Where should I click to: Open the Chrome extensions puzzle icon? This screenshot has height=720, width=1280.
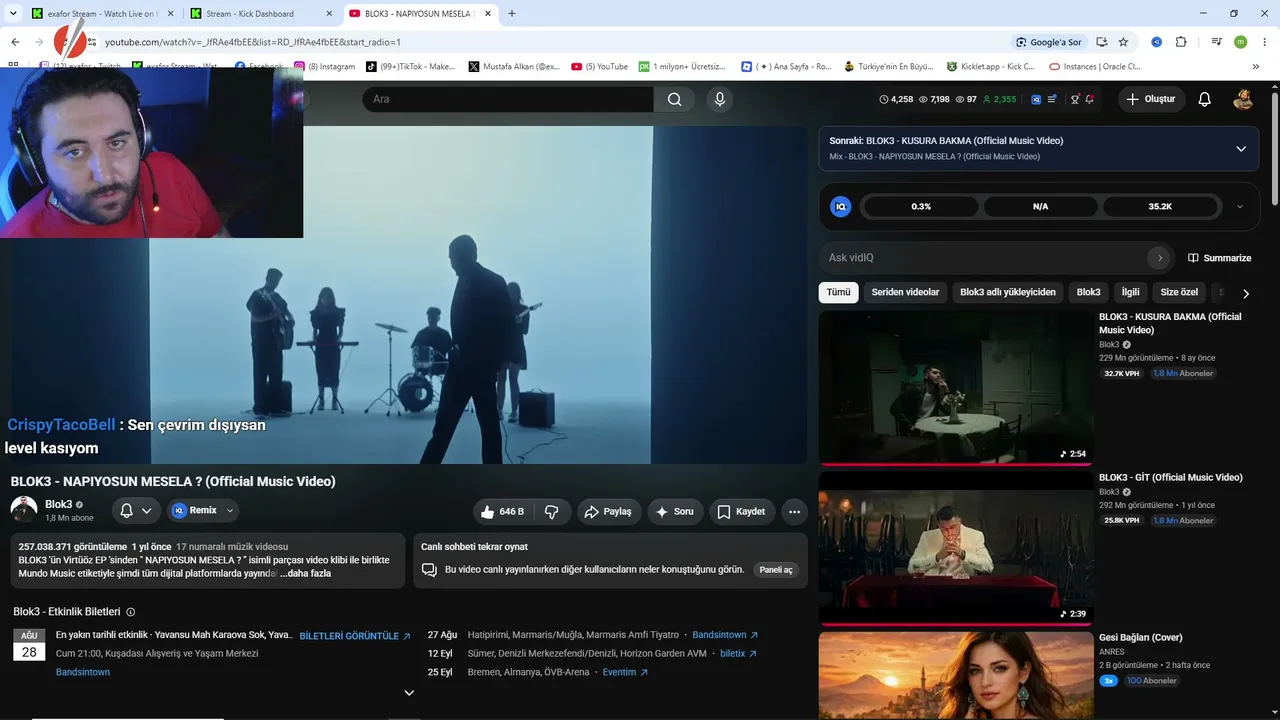(x=1181, y=42)
